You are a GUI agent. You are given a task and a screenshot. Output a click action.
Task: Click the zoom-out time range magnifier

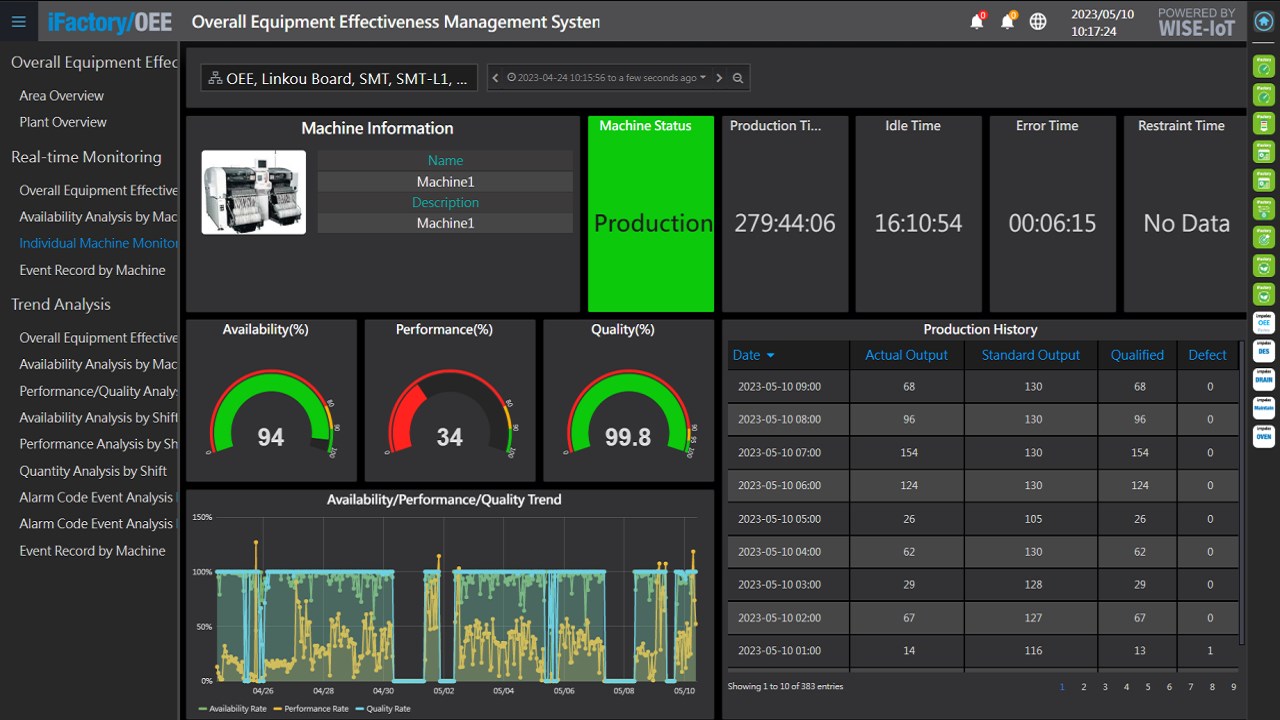738,78
